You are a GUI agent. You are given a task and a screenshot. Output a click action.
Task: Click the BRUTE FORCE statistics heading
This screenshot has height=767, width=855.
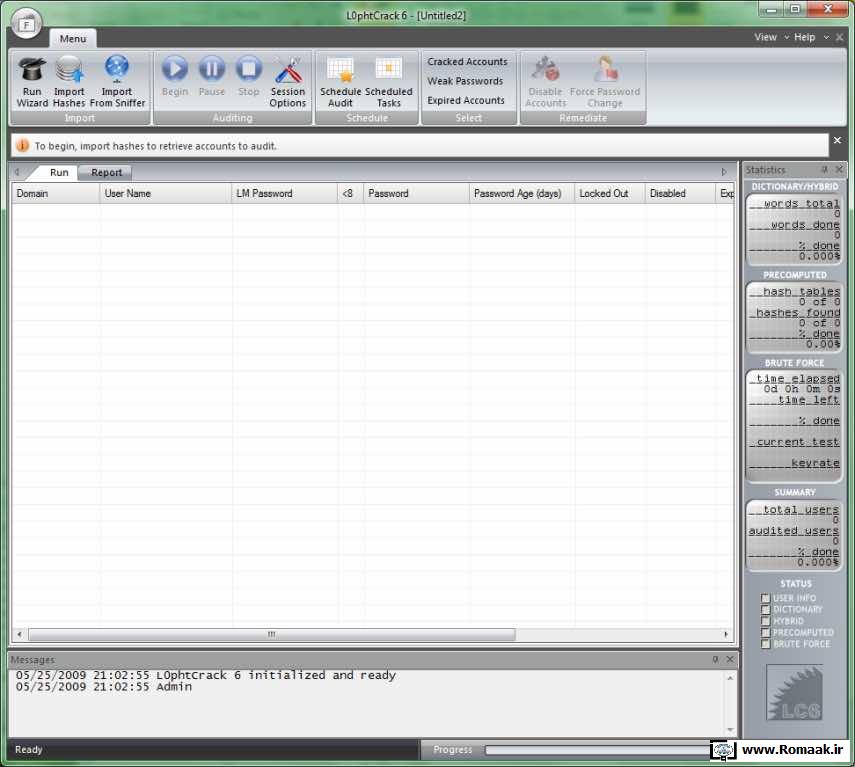[x=794, y=363]
